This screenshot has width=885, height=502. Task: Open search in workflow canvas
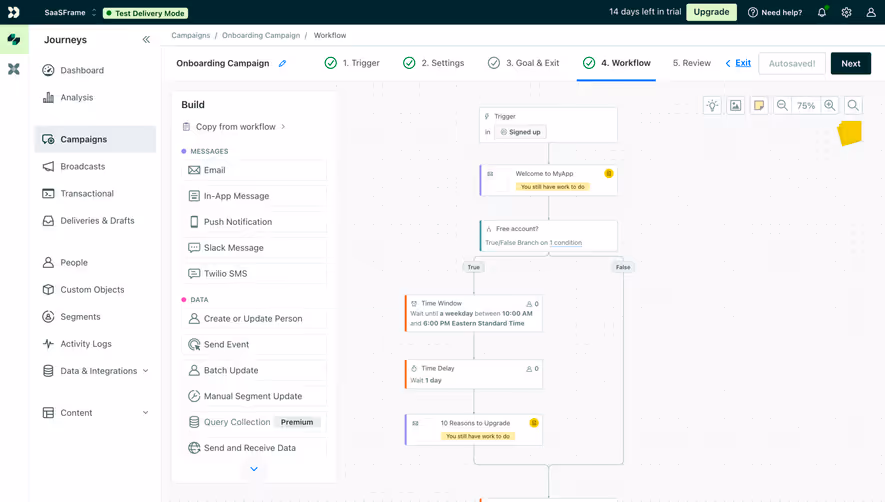click(x=853, y=106)
